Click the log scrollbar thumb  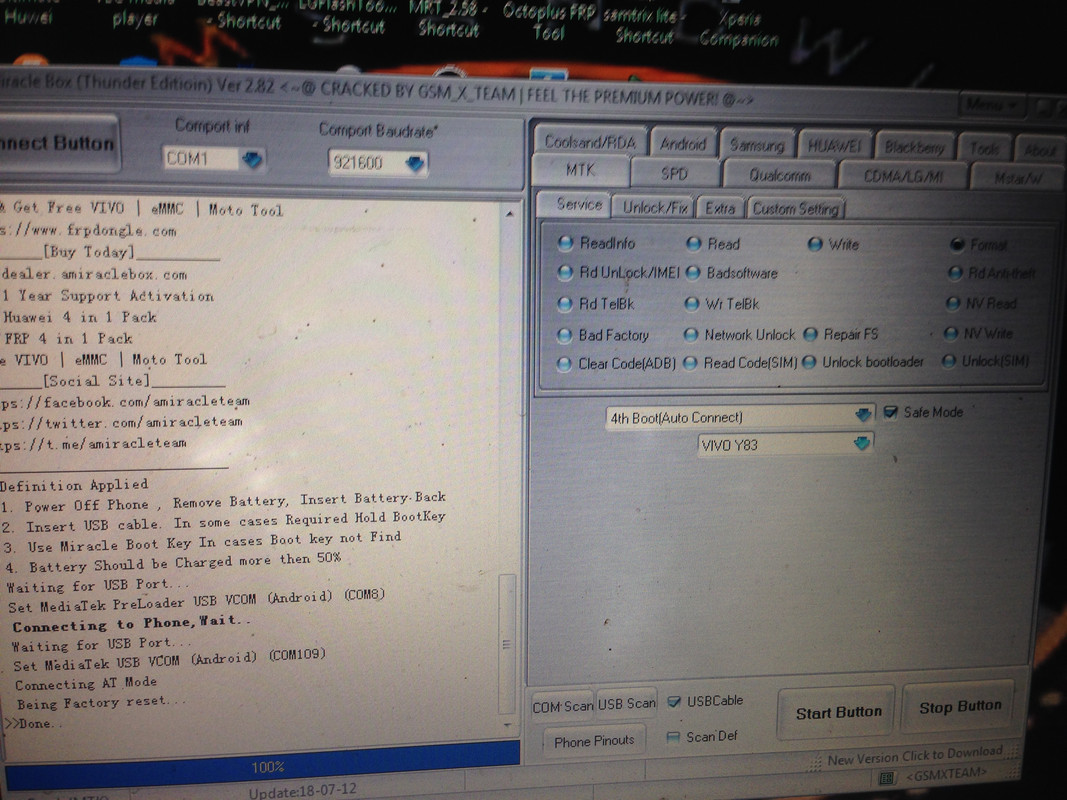pos(507,642)
